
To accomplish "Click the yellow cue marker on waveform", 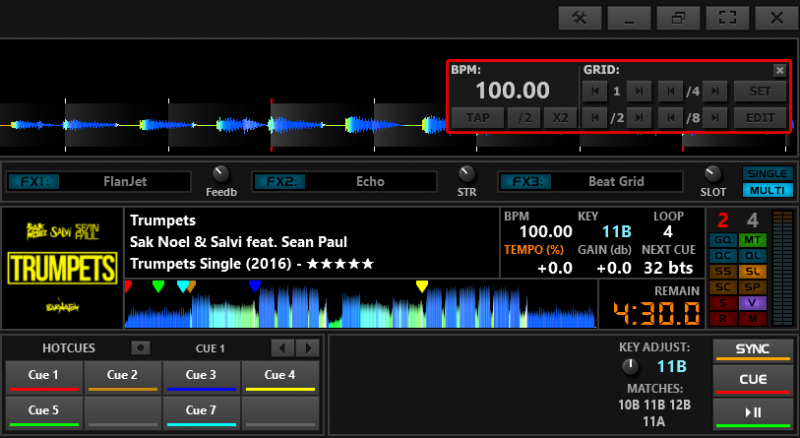I will (x=422, y=287).
